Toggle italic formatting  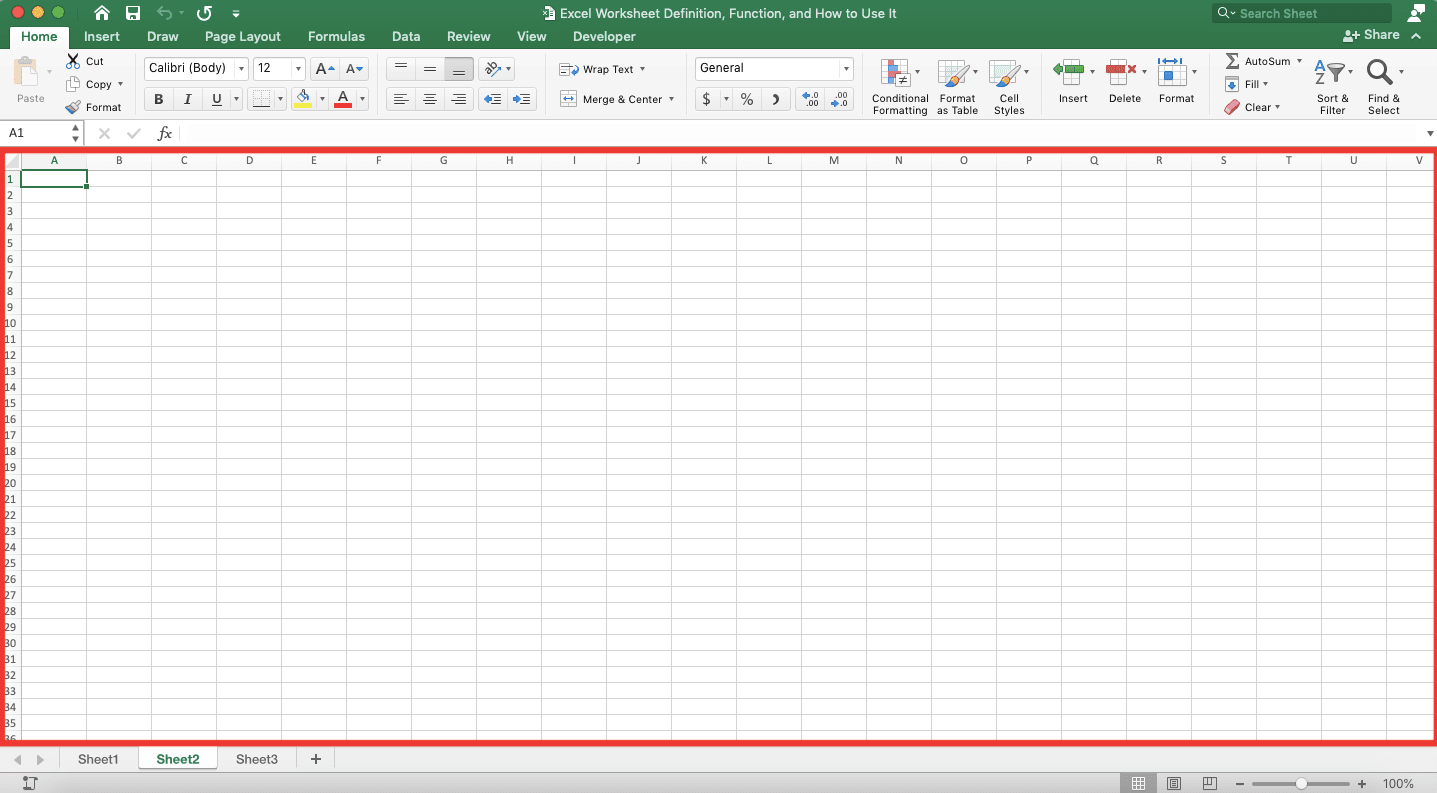click(187, 99)
